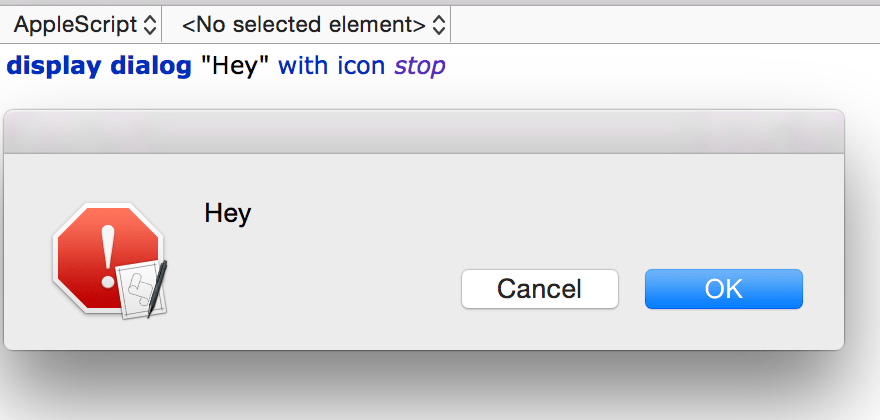Image resolution: width=880 pixels, height=420 pixels.
Task: Click the dialog's title bar
Action: pyautogui.click(x=424, y=131)
